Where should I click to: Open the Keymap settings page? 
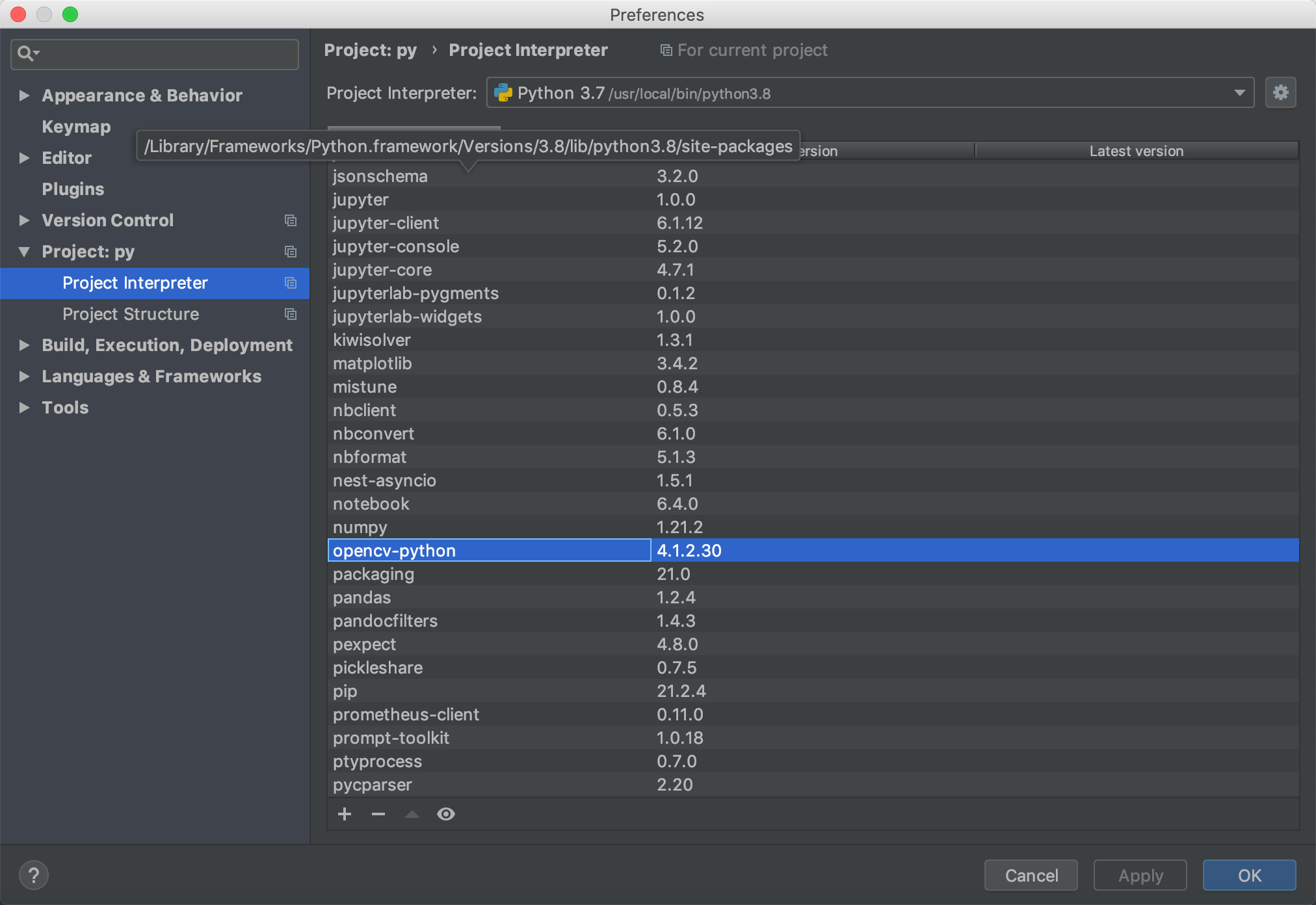(x=76, y=127)
